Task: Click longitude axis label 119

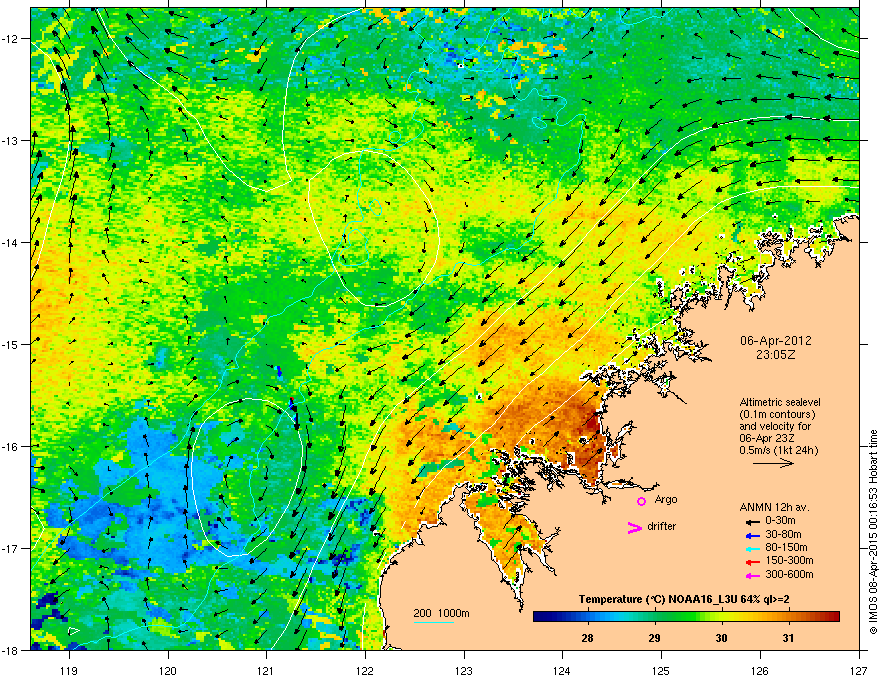Action: tap(69, 670)
